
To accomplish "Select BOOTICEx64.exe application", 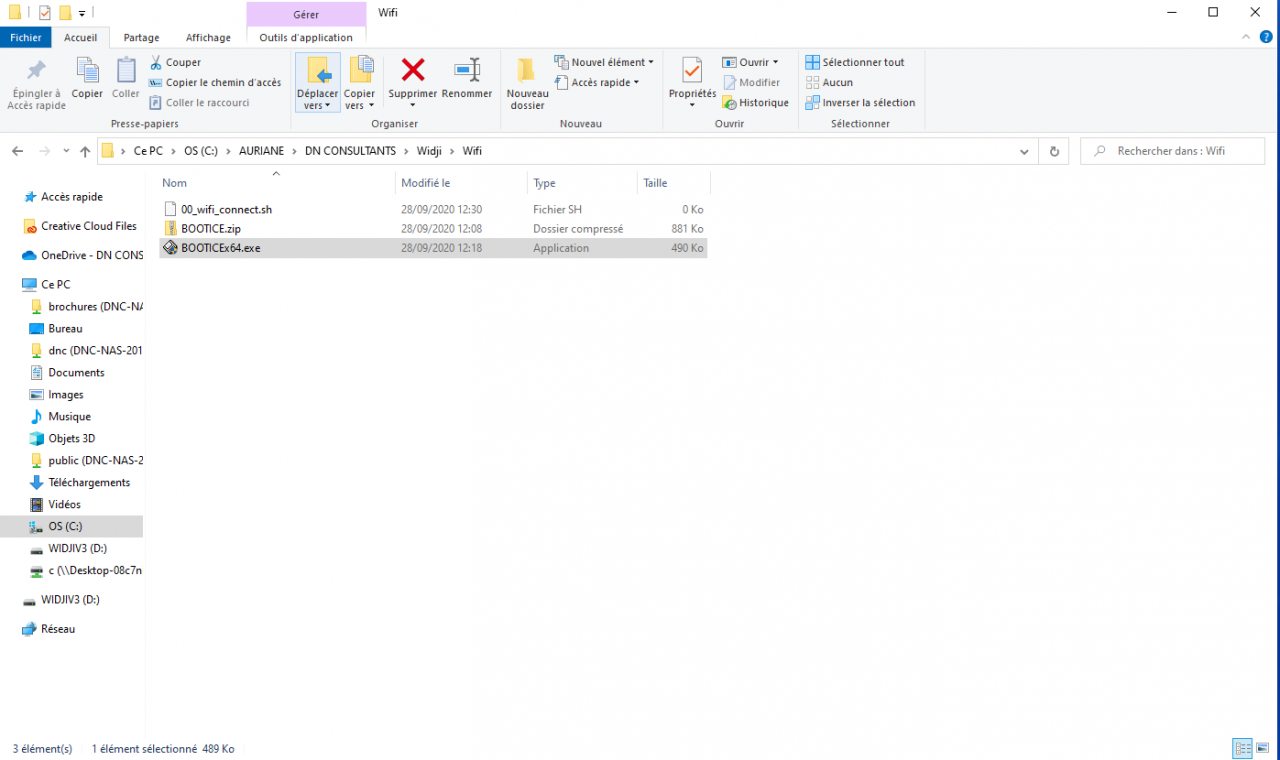I will tap(433, 248).
